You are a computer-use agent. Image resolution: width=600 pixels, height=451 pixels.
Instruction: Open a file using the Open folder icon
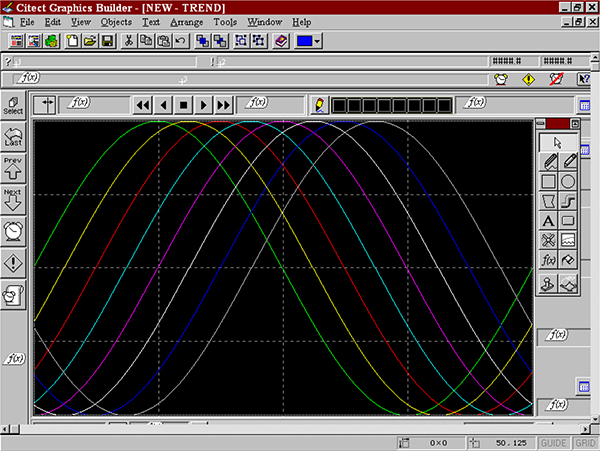point(90,41)
